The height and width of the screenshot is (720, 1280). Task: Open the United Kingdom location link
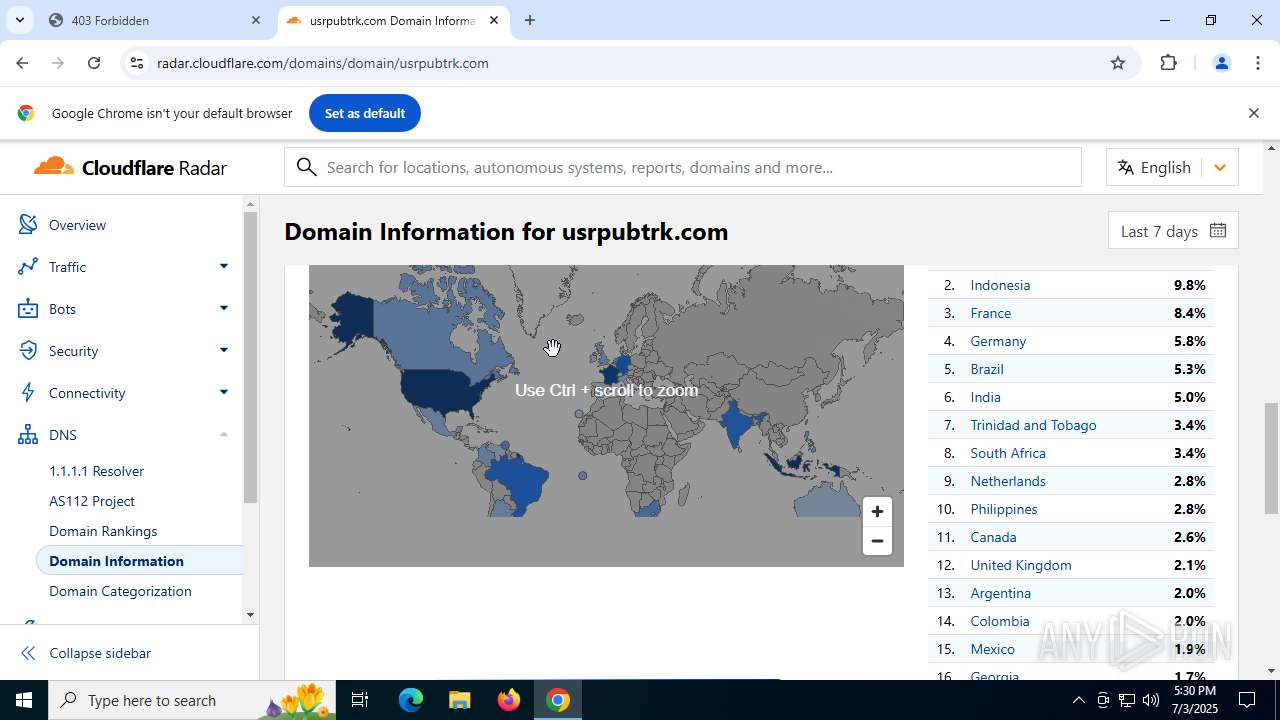coord(1021,565)
